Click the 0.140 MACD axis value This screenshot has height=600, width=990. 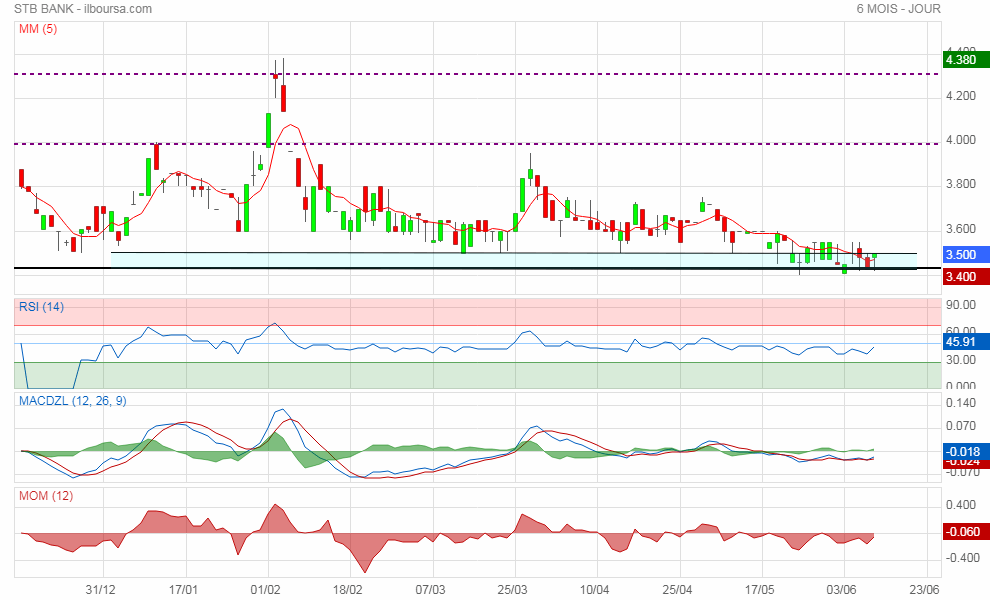(961, 403)
